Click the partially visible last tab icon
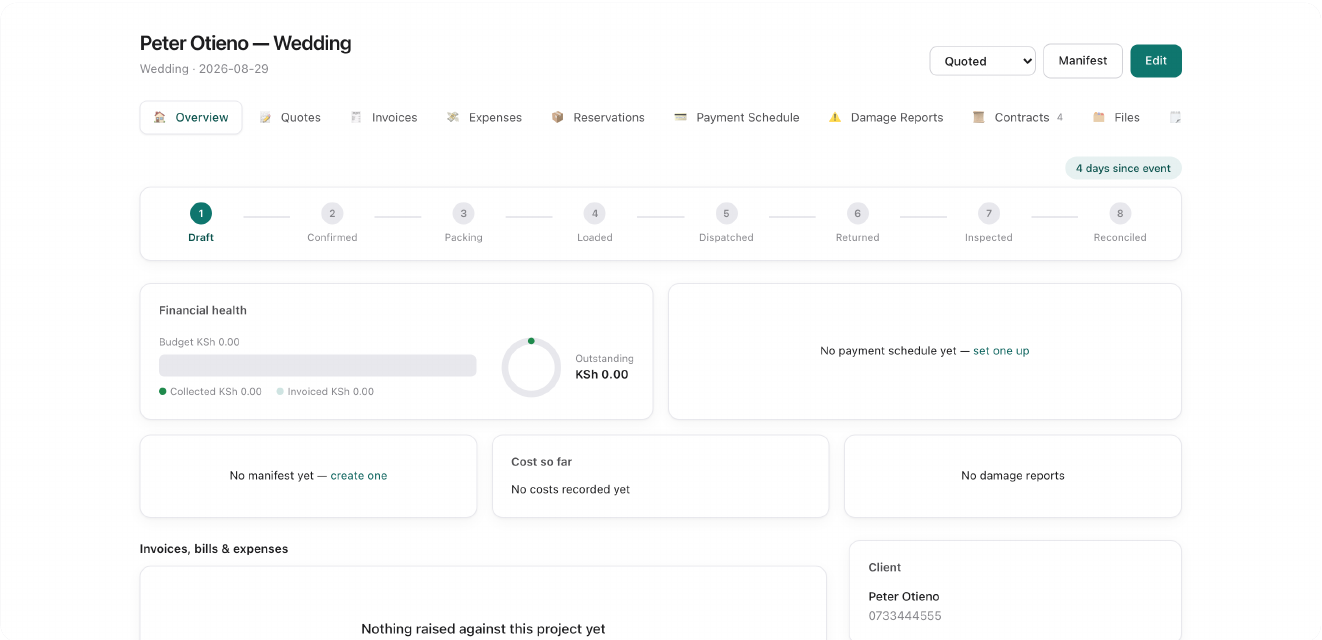This screenshot has height=640, width=1322. (1175, 117)
